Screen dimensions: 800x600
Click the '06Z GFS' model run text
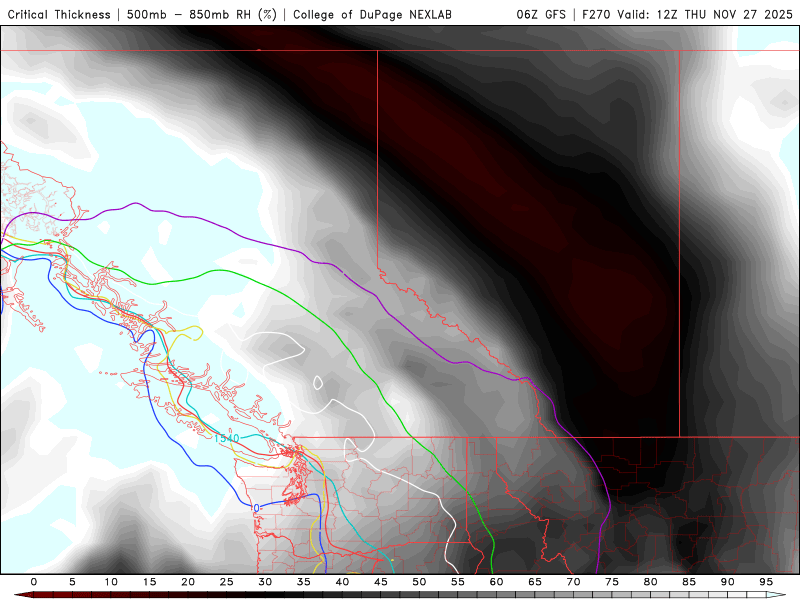coord(541,15)
